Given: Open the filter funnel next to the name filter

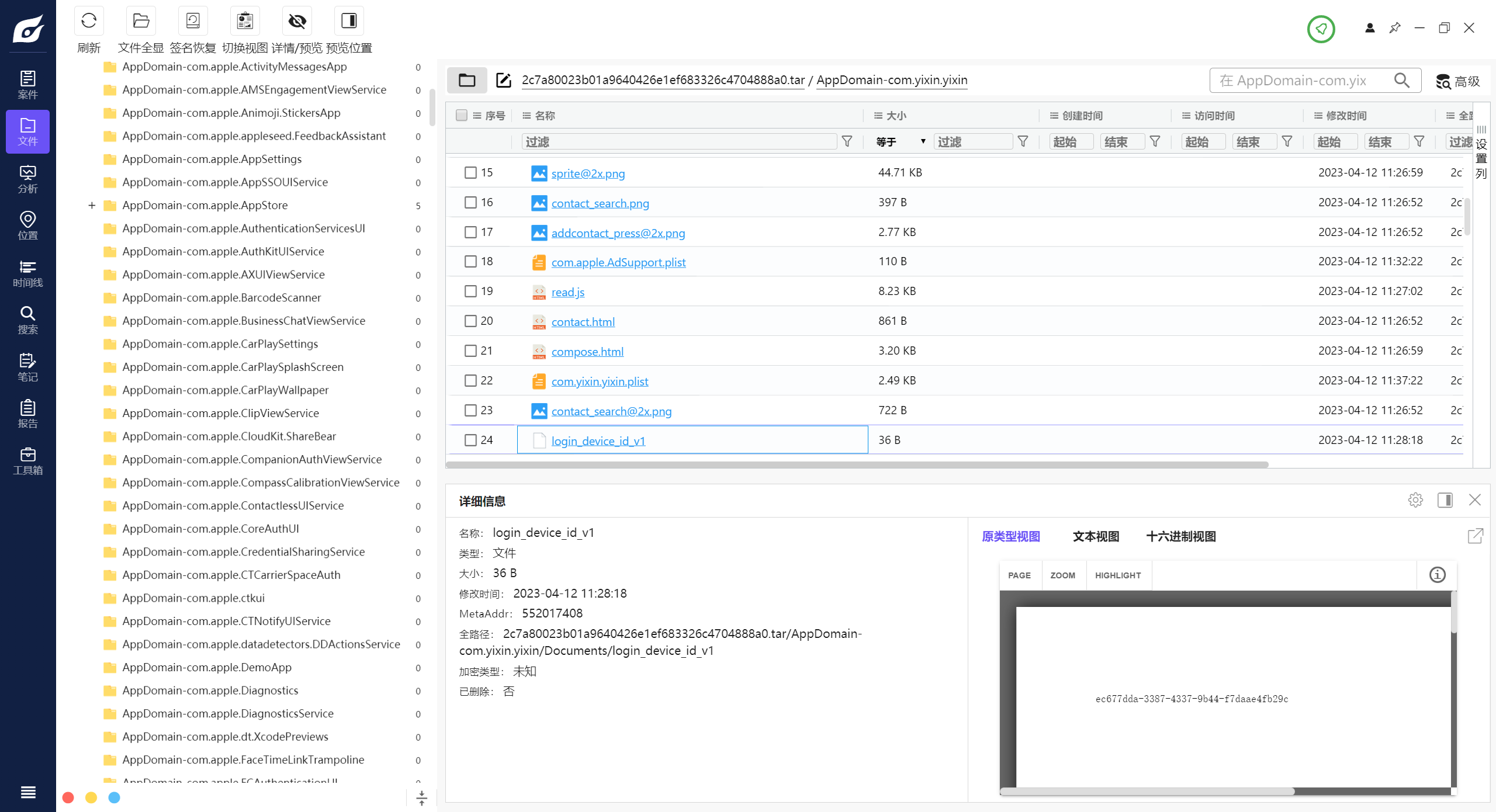Looking at the screenshot, I should point(847,142).
